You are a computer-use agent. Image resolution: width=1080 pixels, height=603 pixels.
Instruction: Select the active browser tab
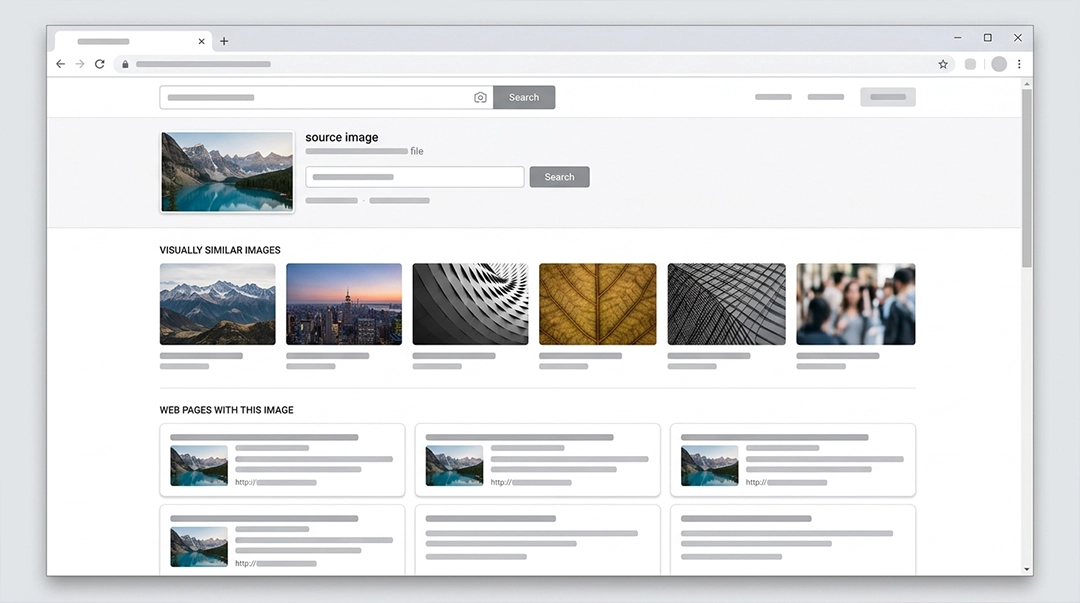(133, 41)
